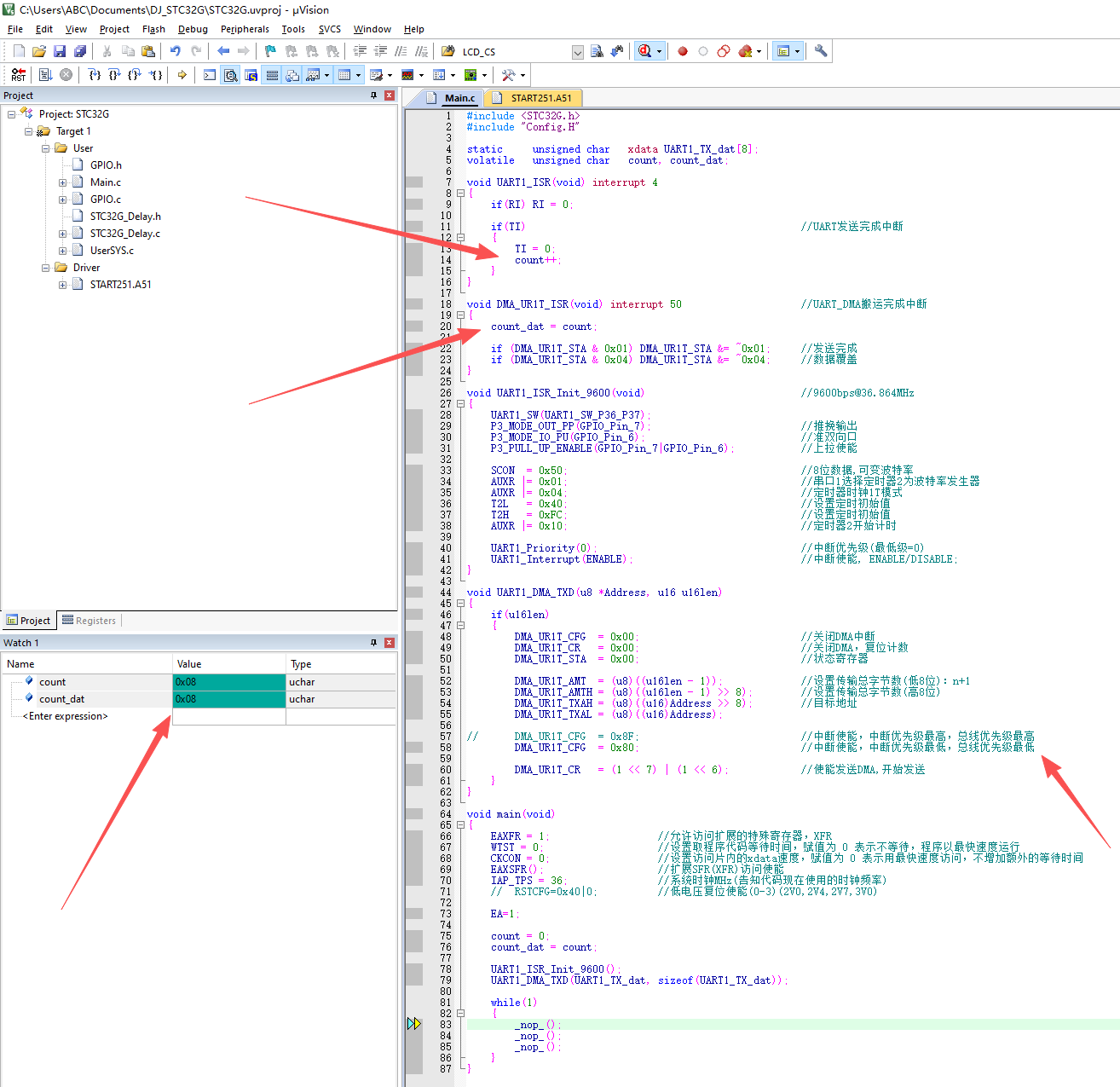Viewport: 1120px width, 1087px height.
Task: Click the Run to Cursor Line icon
Action: [156, 75]
